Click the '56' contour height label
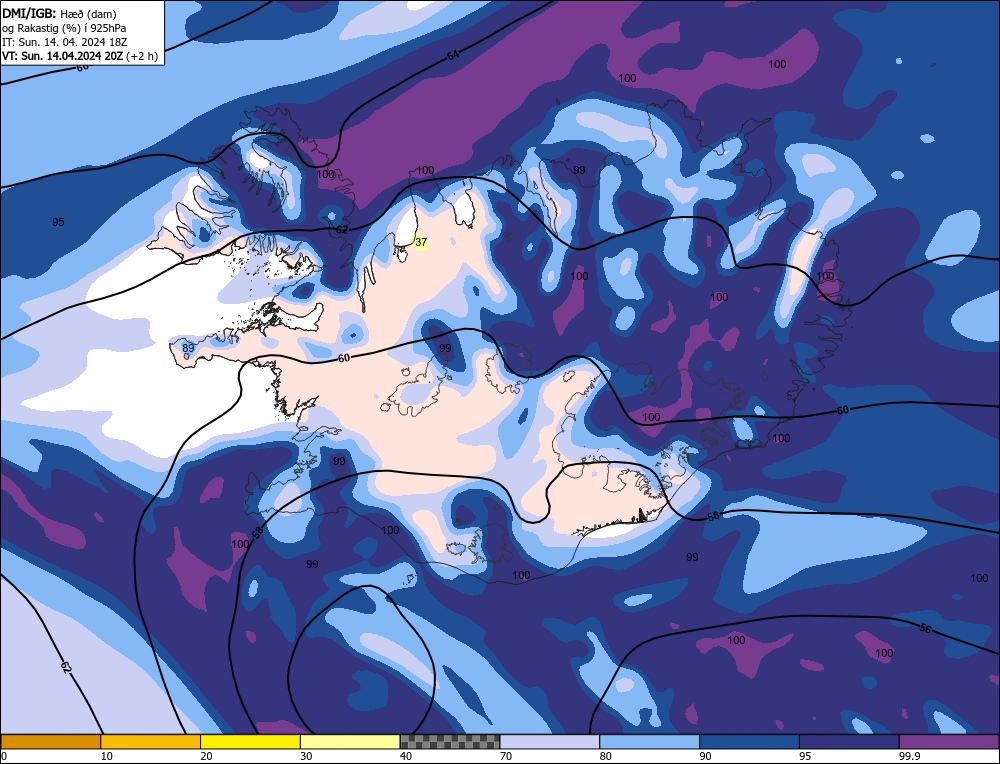 click(x=926, y=629)
